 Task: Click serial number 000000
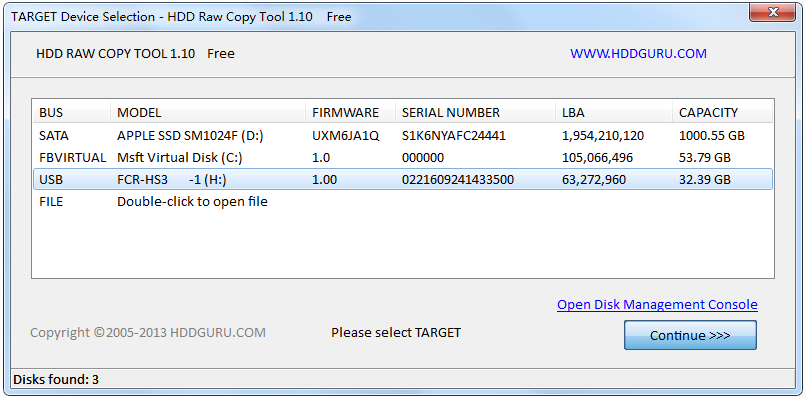(423, 157)
